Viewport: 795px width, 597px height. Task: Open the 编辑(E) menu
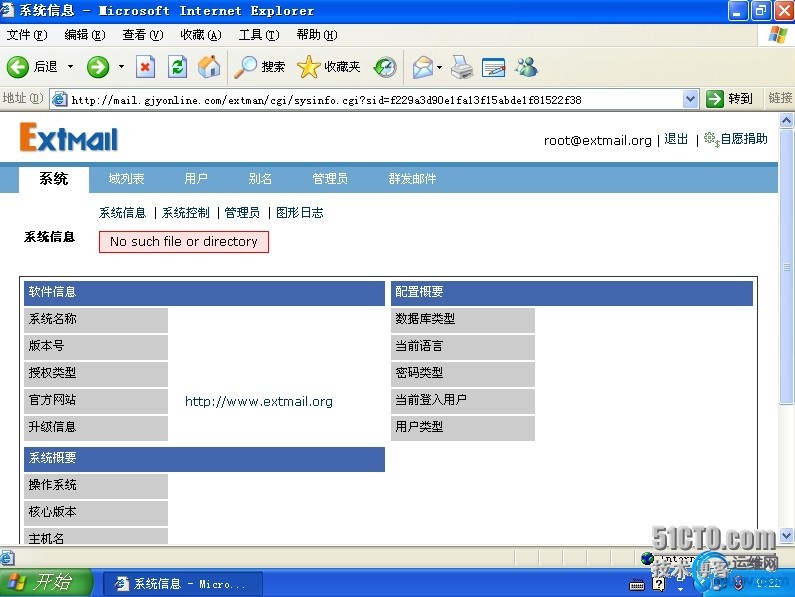click(x=85, y=35)
